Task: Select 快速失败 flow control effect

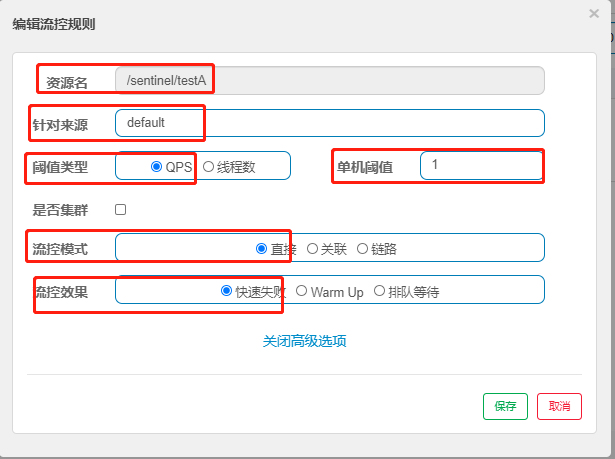Action: (226, 291)
